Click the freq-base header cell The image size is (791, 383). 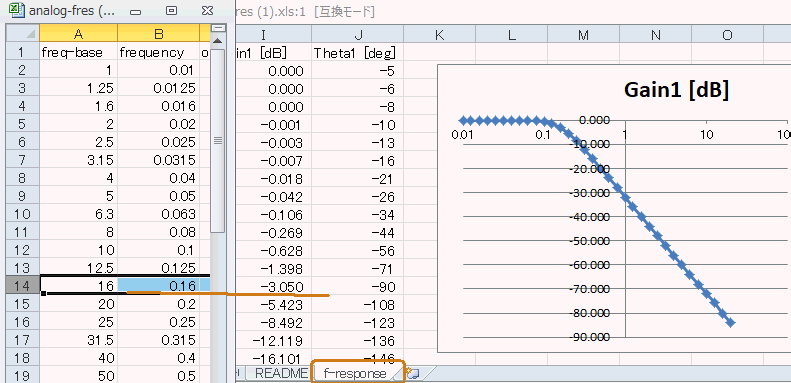(78, 52)
